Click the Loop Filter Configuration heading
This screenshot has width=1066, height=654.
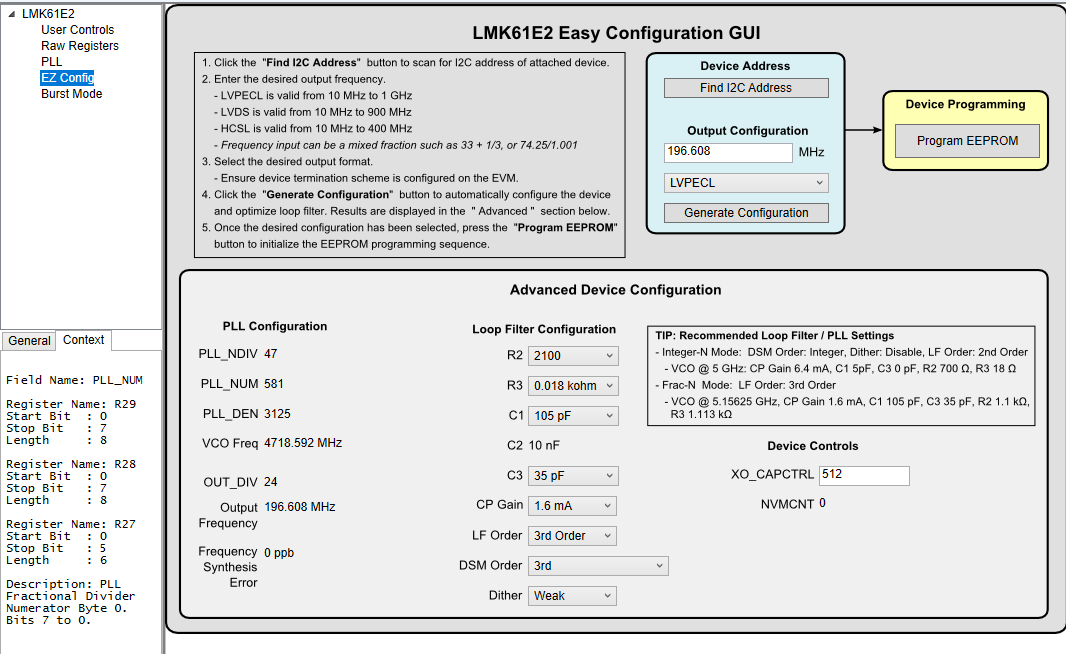(544, 329)
